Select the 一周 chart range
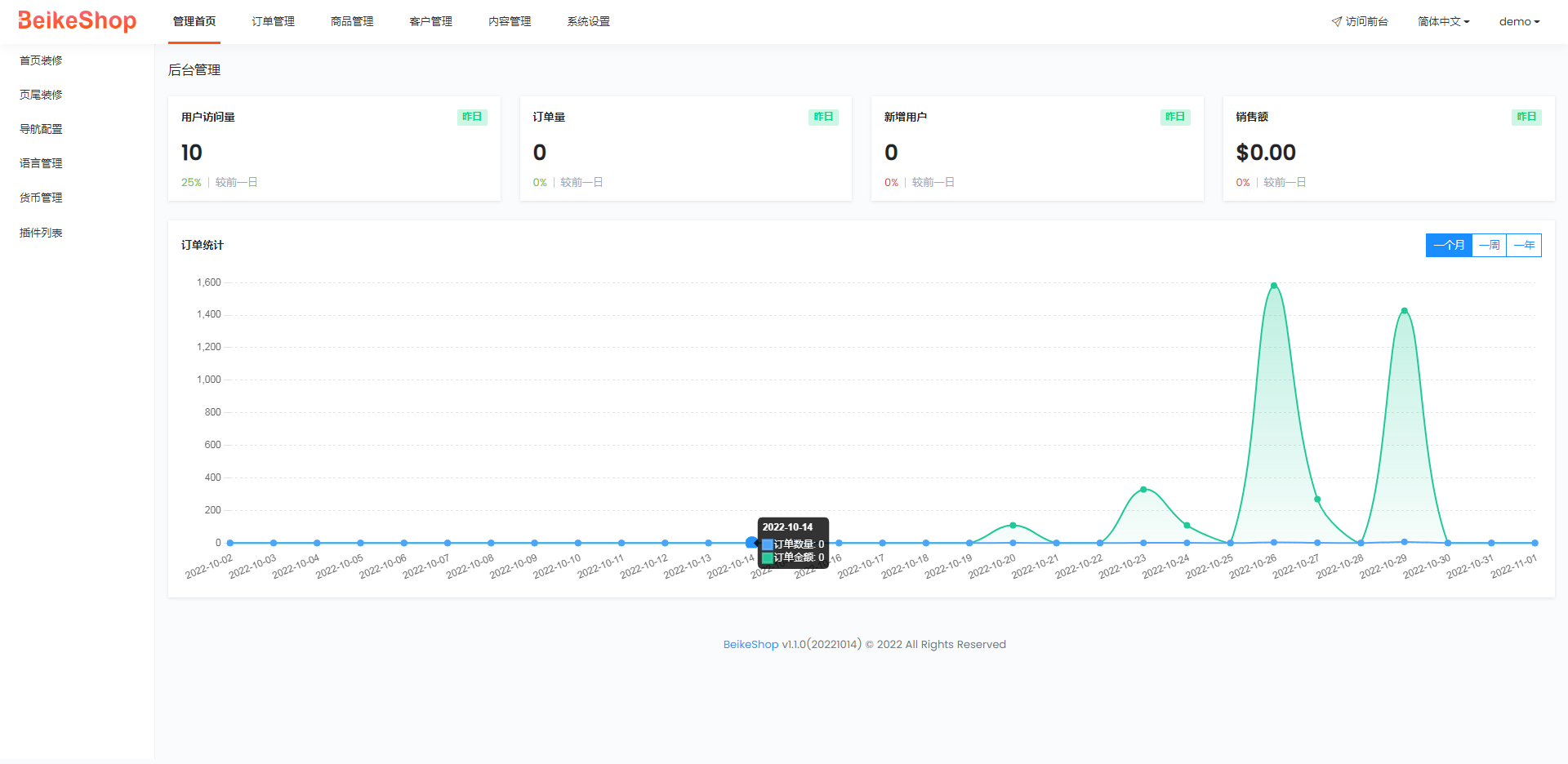The height and width of the screenshot is (764, 1568). 1490,245
